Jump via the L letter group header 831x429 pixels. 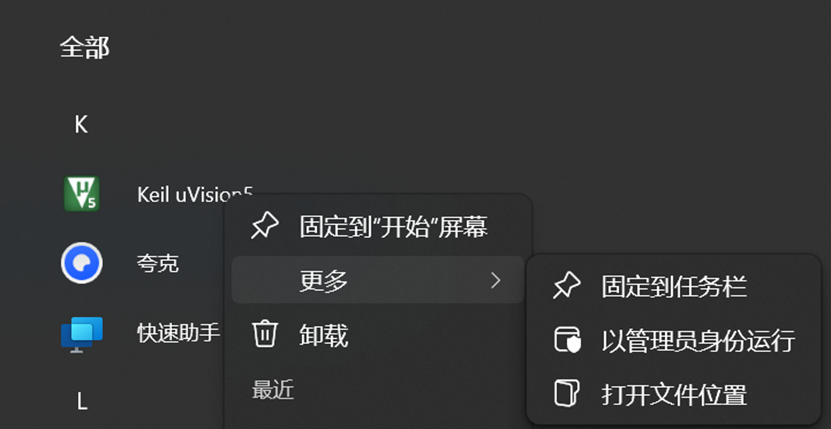pos(82,402)
